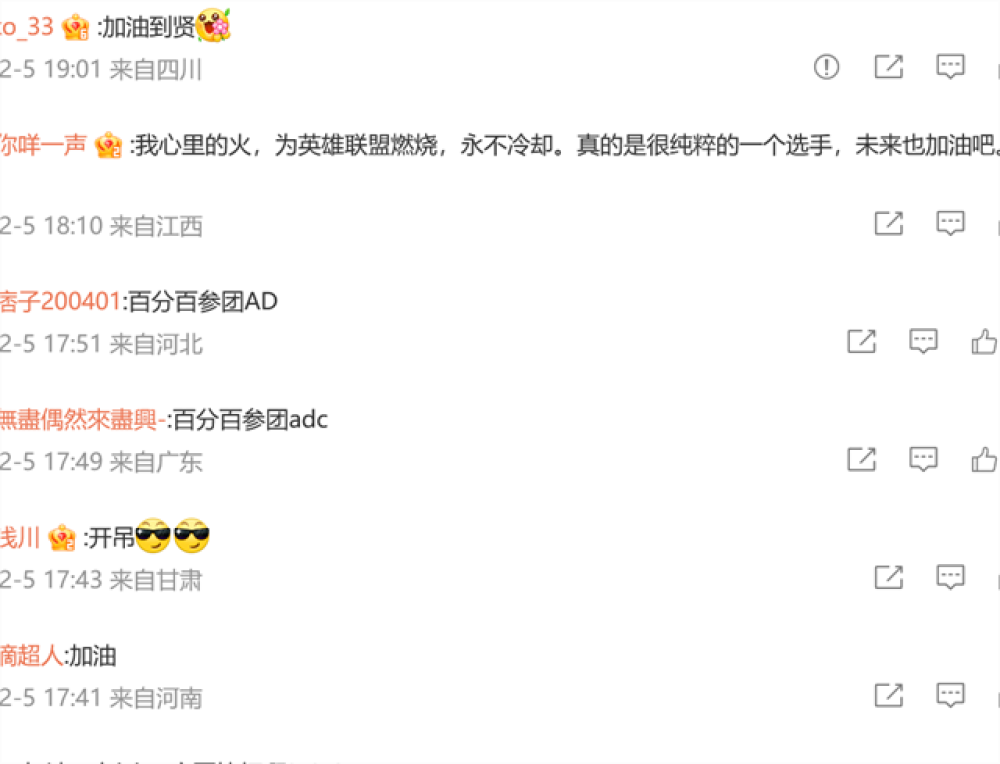This screenshot has width=1000, height=764.
Task: Repost the 17:41 加油 comment from 河南
Action: point(888,695)
